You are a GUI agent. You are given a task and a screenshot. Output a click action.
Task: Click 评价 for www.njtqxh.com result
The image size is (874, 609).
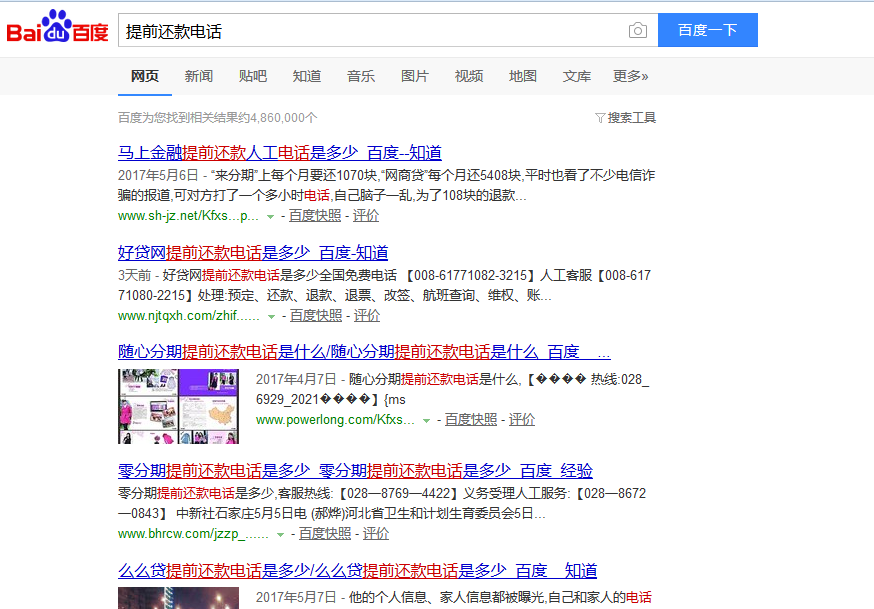[x=367, y=315]
